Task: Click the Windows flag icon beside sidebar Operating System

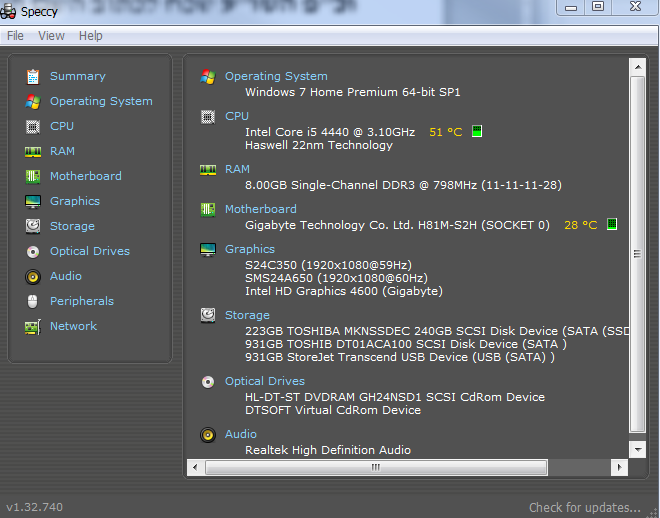Action: [x=33, y=101]
